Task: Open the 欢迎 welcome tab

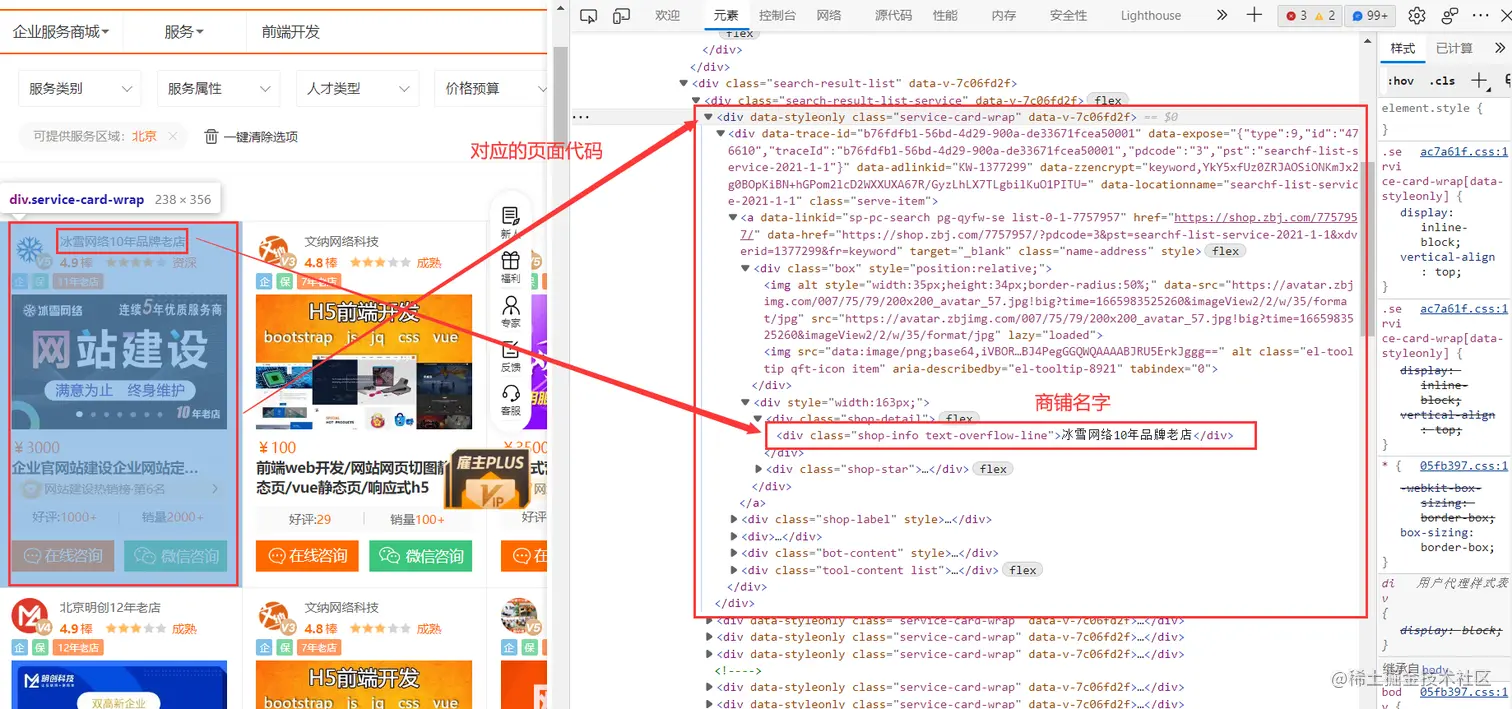Action: 667,15
